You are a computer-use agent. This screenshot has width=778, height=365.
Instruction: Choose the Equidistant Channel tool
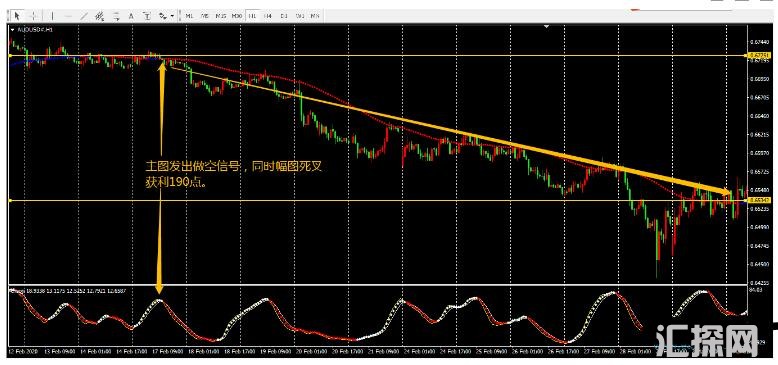[99, 15]
